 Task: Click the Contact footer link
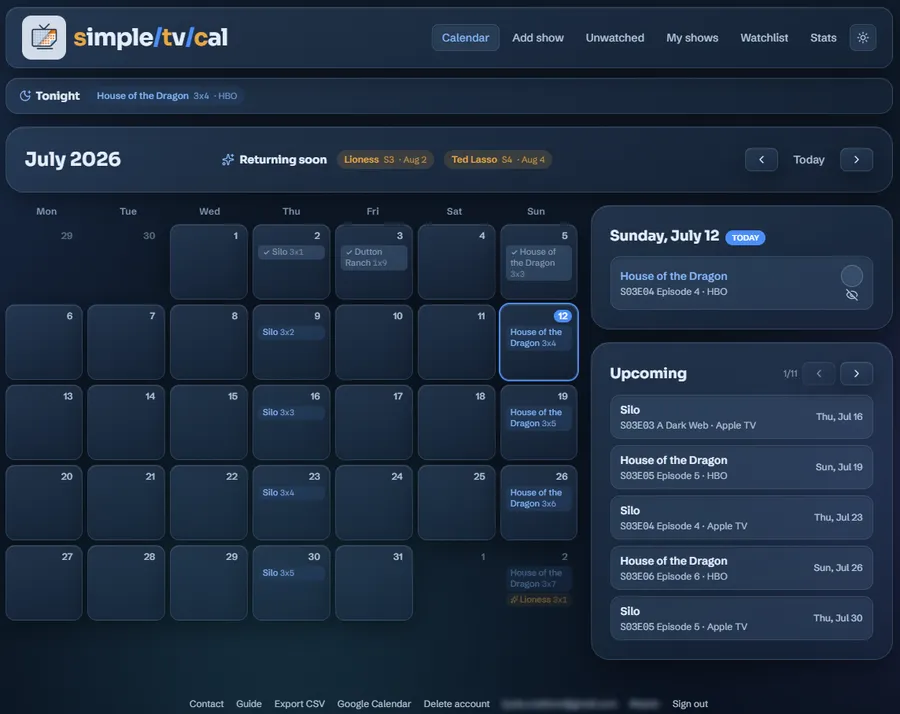[x=207, y=704]
